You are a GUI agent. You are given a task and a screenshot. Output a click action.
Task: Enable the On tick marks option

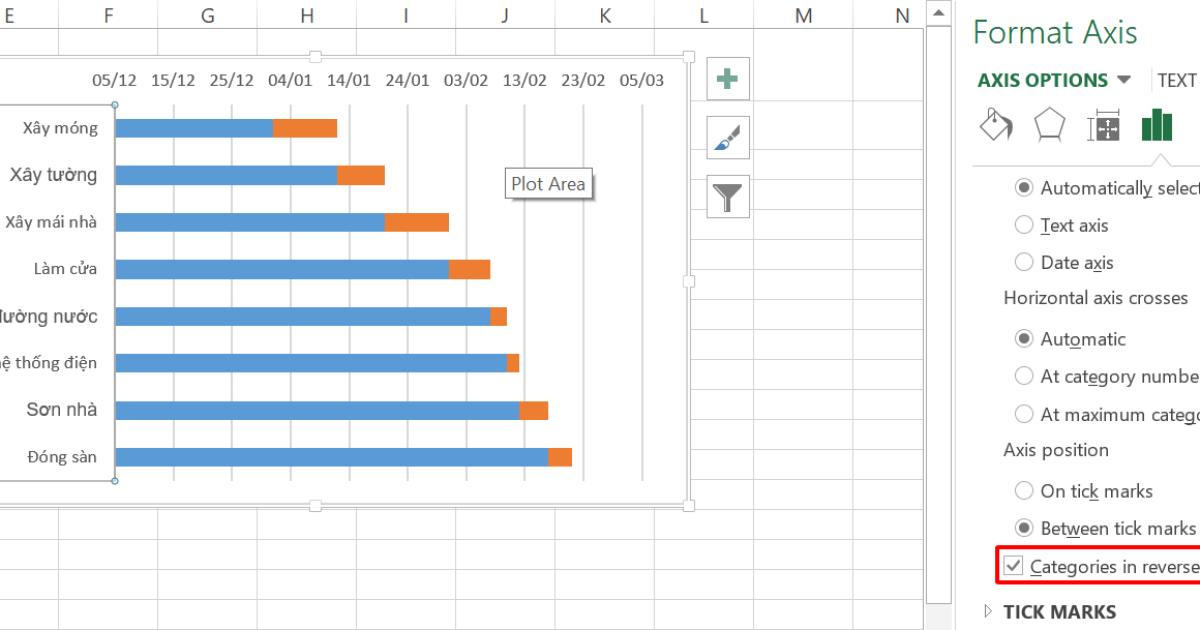coord(1024,490)
